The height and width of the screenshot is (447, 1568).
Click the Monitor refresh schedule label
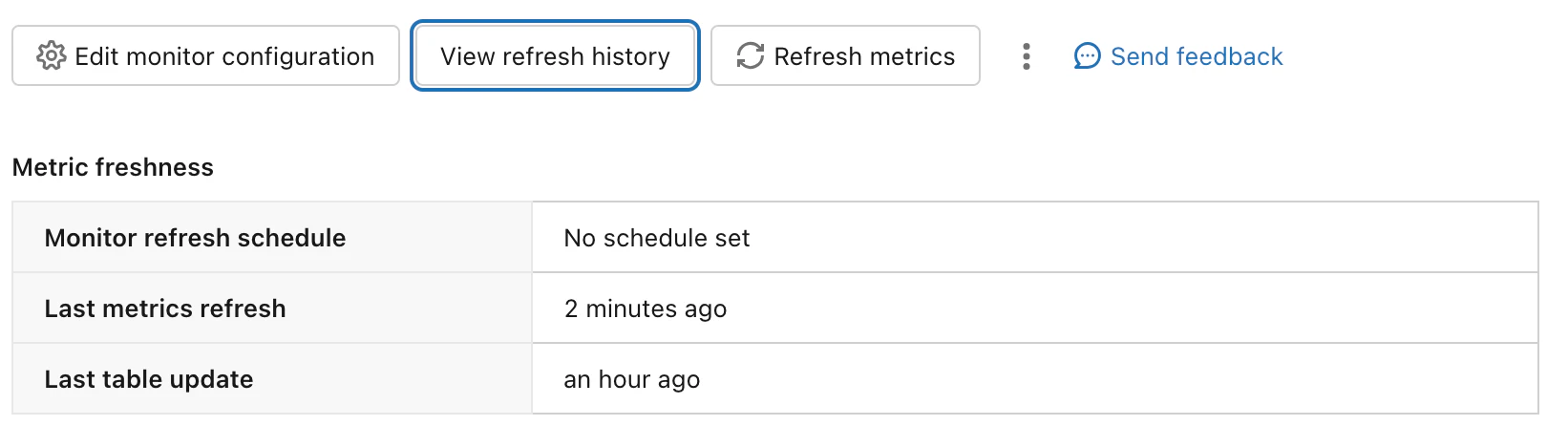(x=195, y=238)
